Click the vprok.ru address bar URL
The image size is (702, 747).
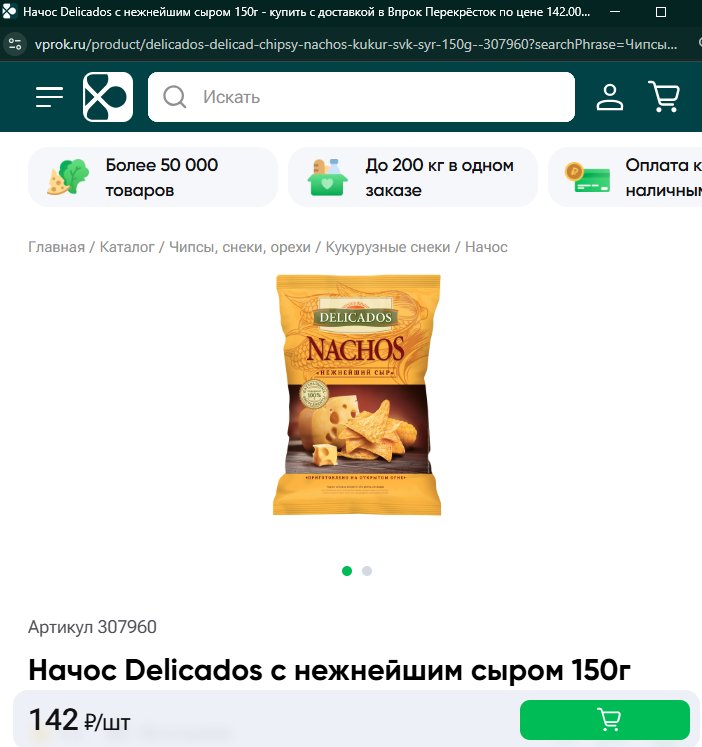356,44
